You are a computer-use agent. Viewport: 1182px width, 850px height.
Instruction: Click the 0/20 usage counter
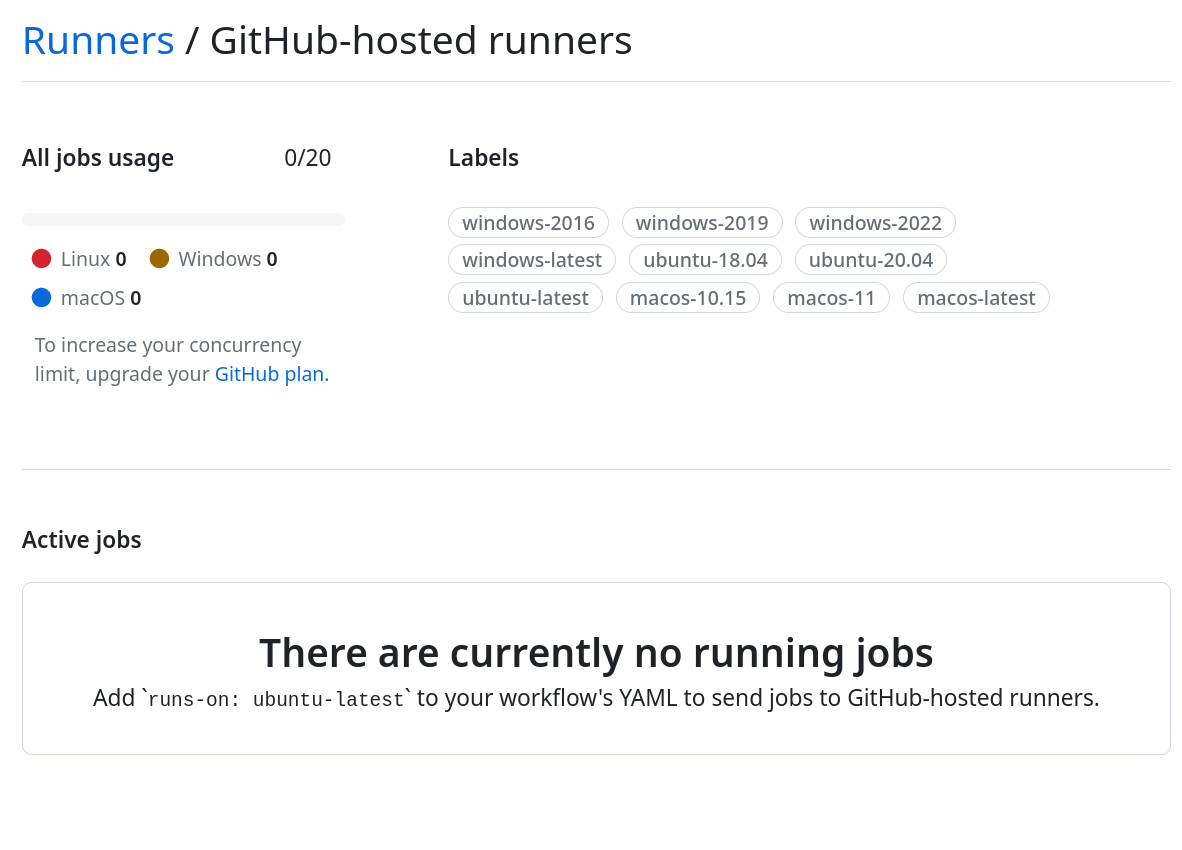[x=307, y=157]
